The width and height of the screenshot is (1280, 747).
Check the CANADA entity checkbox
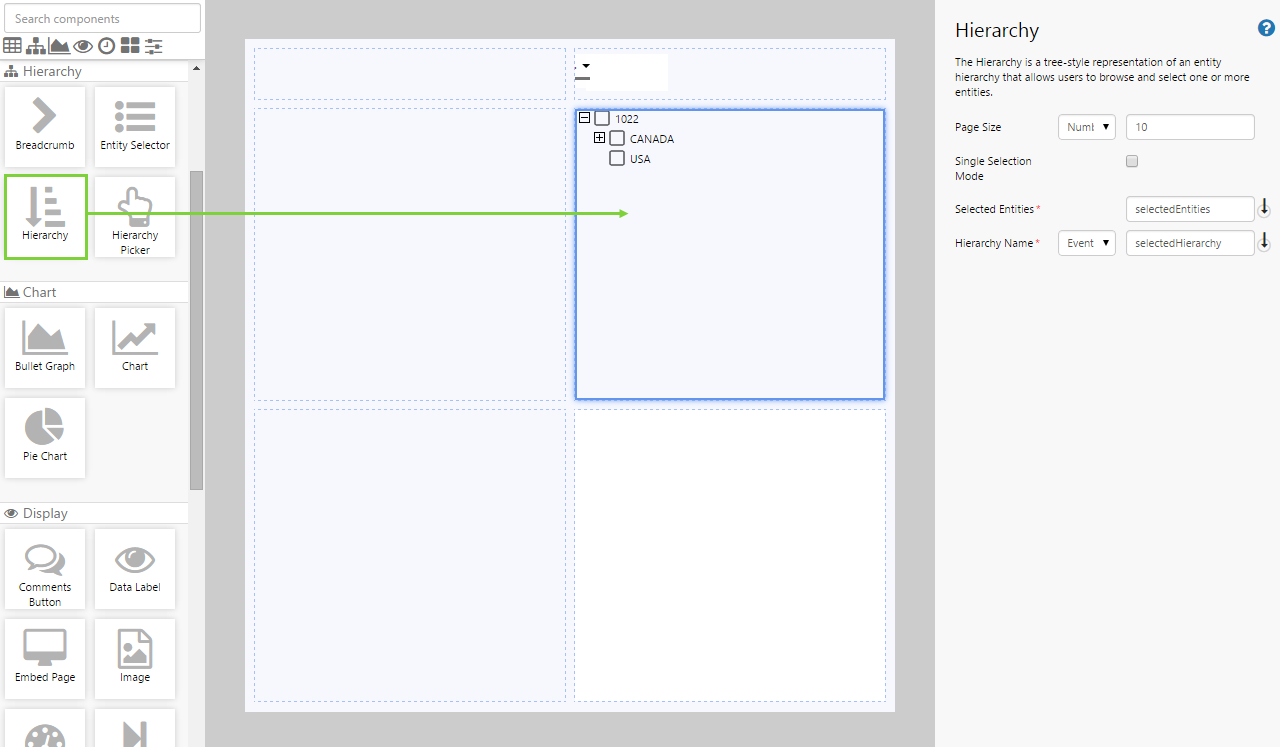pyautogui.click(x=617, y=139)
